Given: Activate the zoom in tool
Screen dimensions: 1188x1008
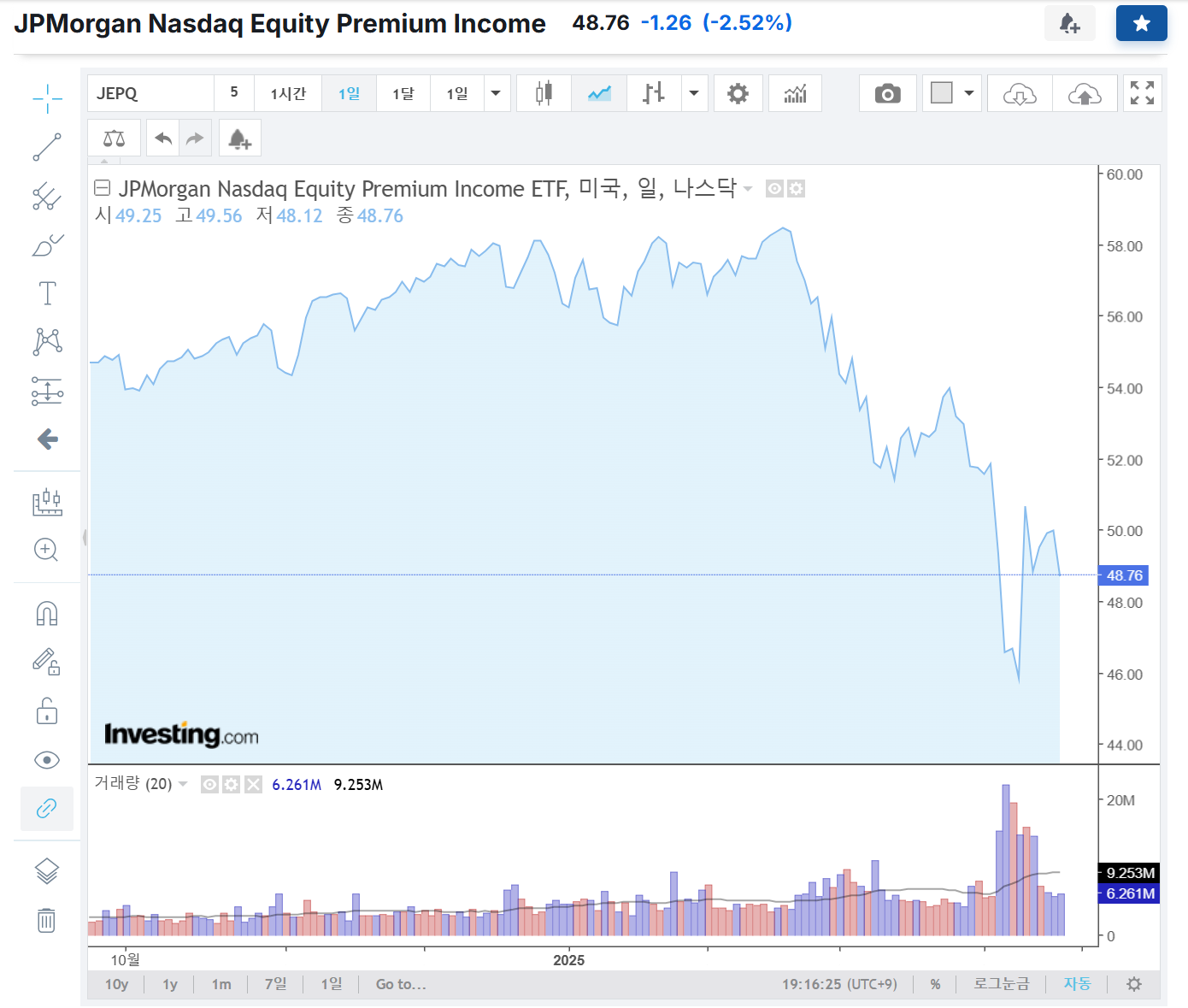Looking at the screenshot, I should [46, 550].
